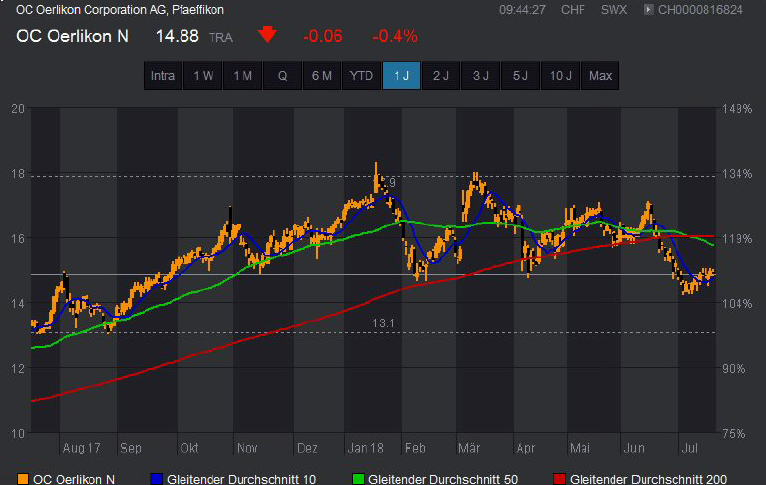Click the company title OC Oerlikon Corporation AG, Pfaeffikon

120,10
